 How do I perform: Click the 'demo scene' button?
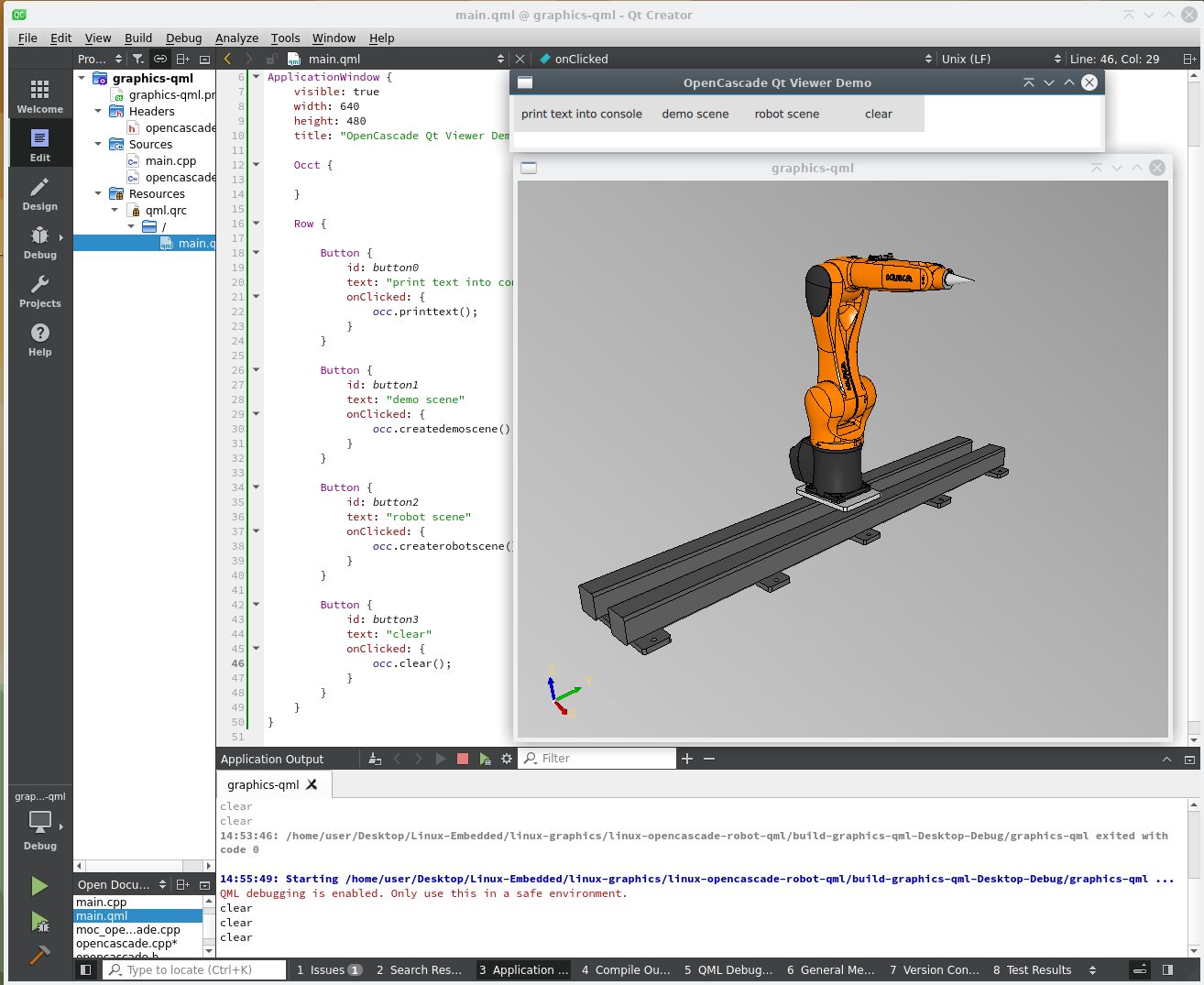click(695, 114)
